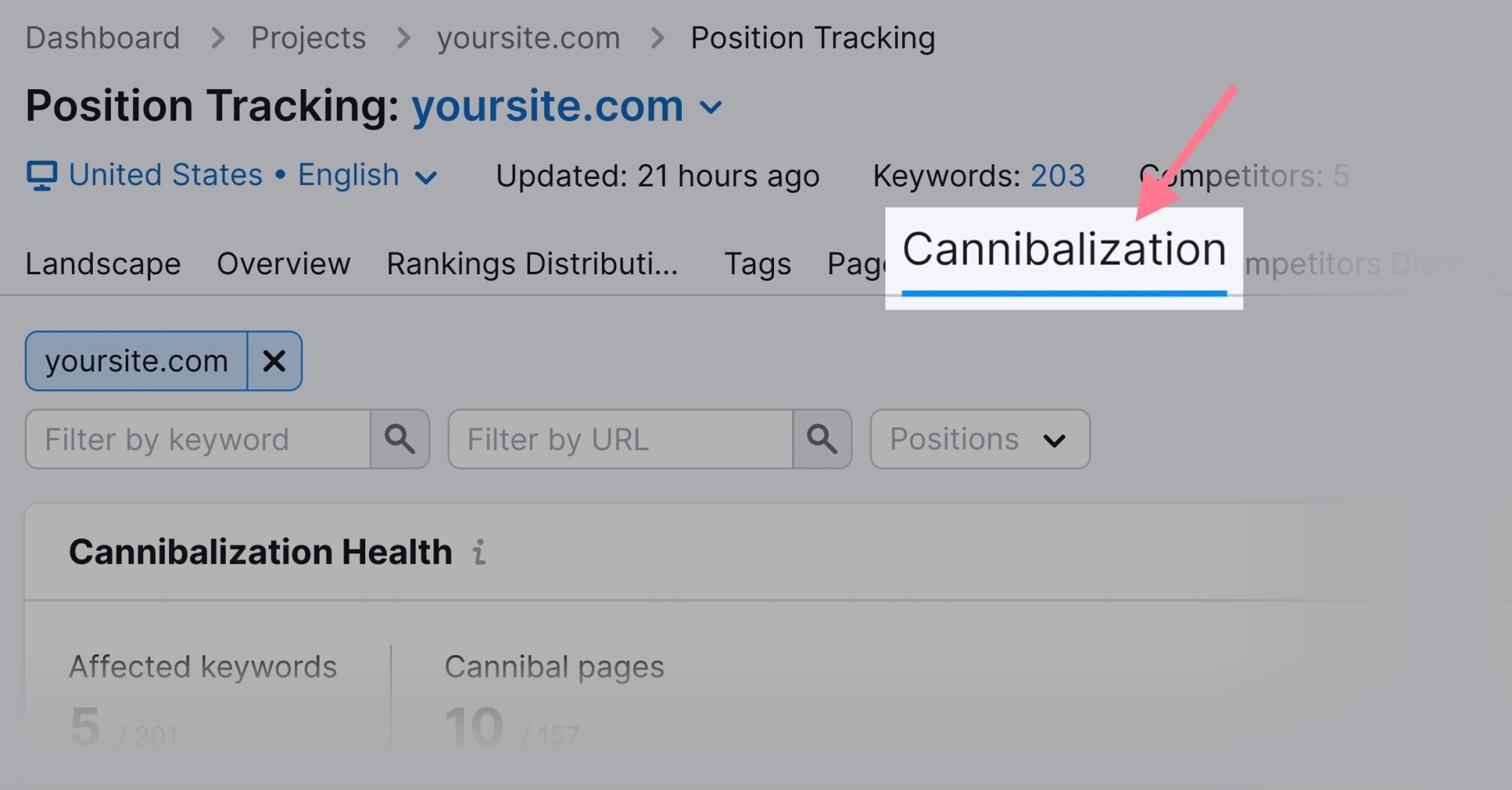This screenshot has width=1512, height=790.
Task: Select the Cannibalization tab
Action: [1064, 250]
